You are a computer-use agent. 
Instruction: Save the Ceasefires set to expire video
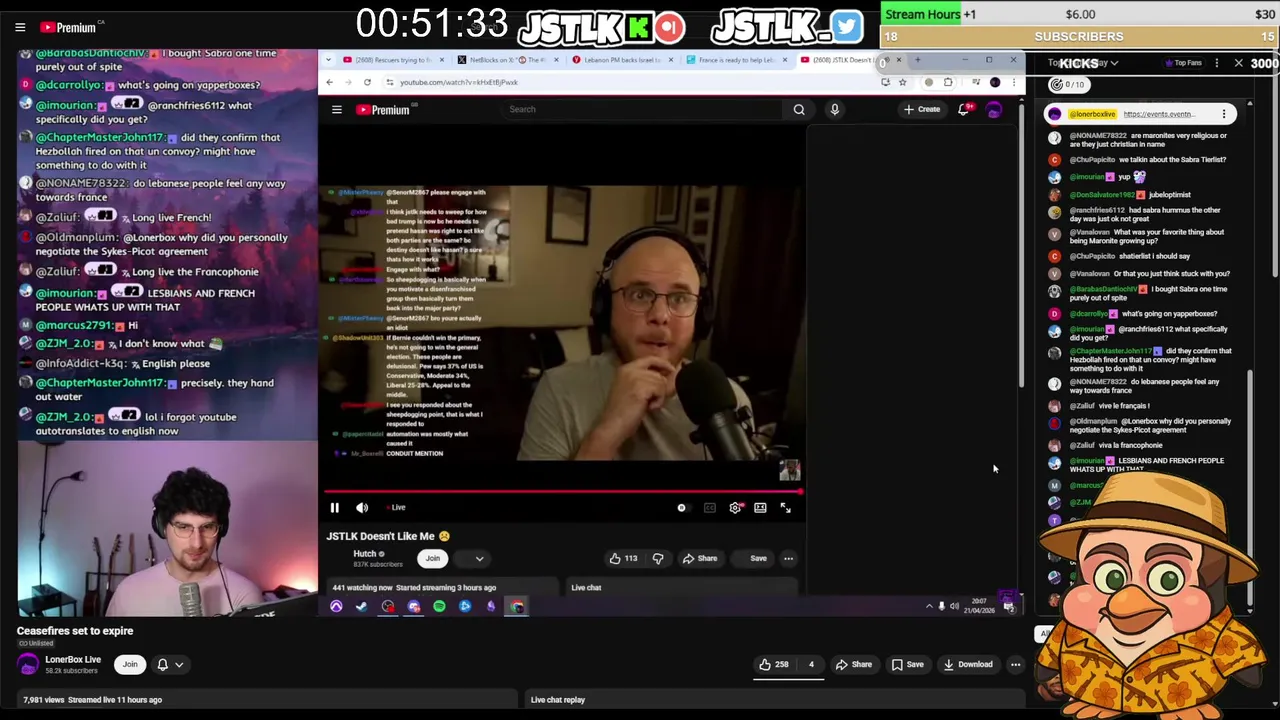pyautogui.click(x=908, y=664)
